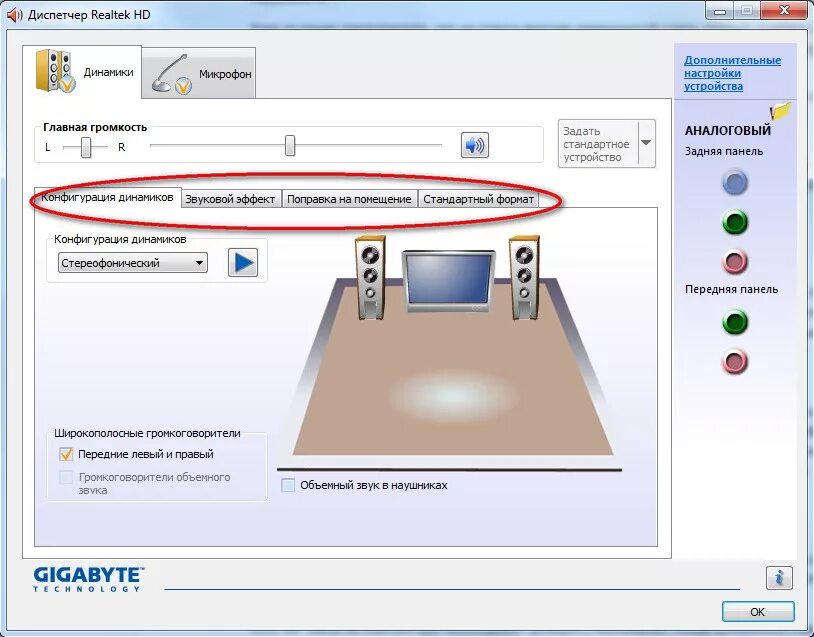The image size is (814, 637).
Task: Click the monitor image between the speakers
Action: [449, 281]
